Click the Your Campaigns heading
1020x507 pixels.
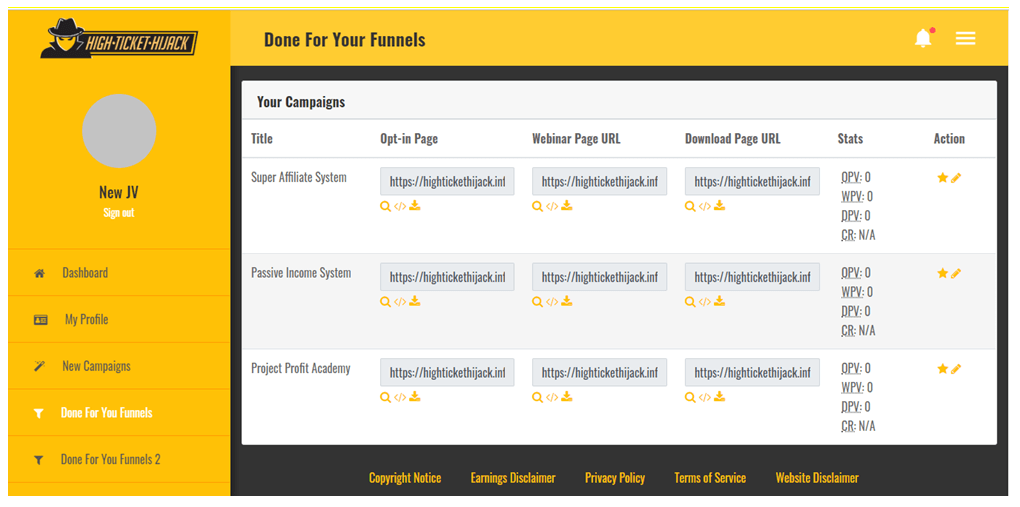pos(301,102)
